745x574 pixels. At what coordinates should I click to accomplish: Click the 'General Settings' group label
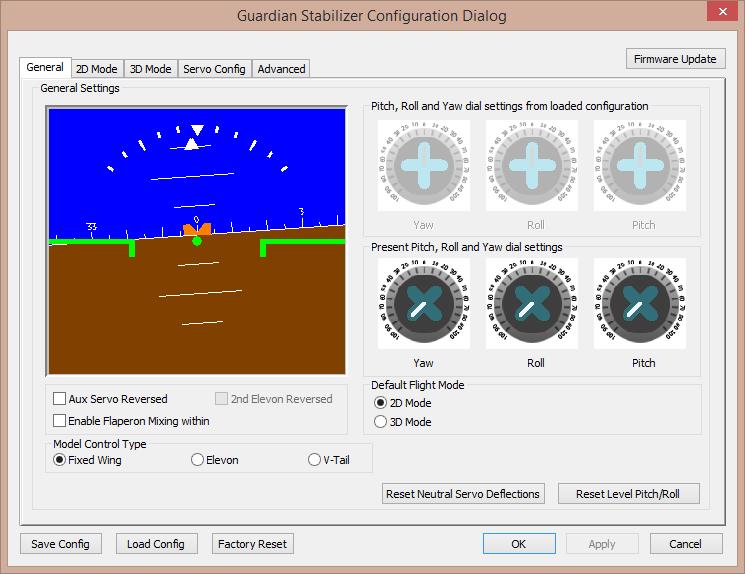pyautogui.click(x=80, y=88)
